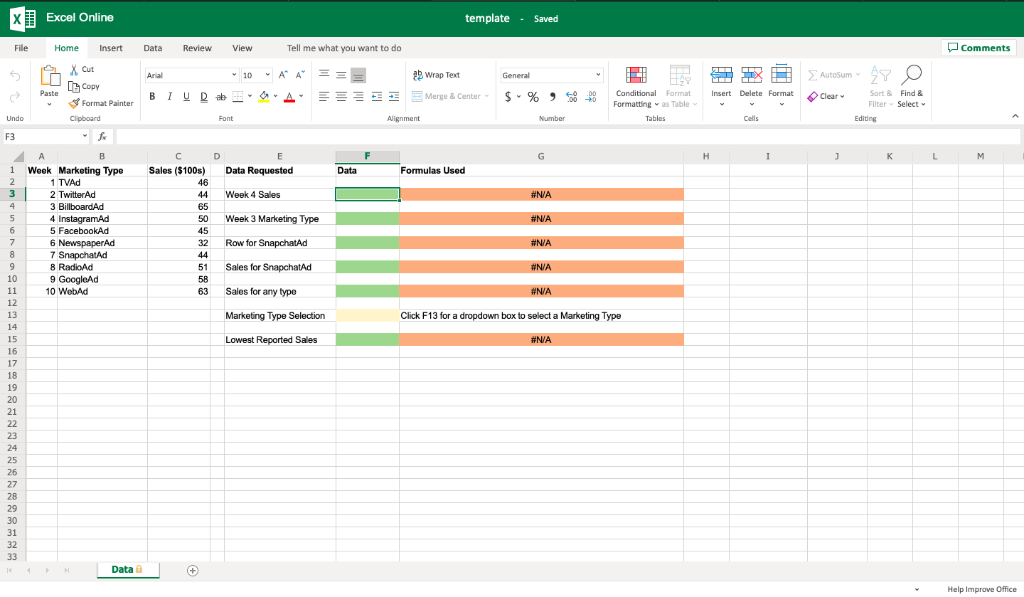Click the Redo arrow icon
The image size is (1024, 597).
pos(15,97)
